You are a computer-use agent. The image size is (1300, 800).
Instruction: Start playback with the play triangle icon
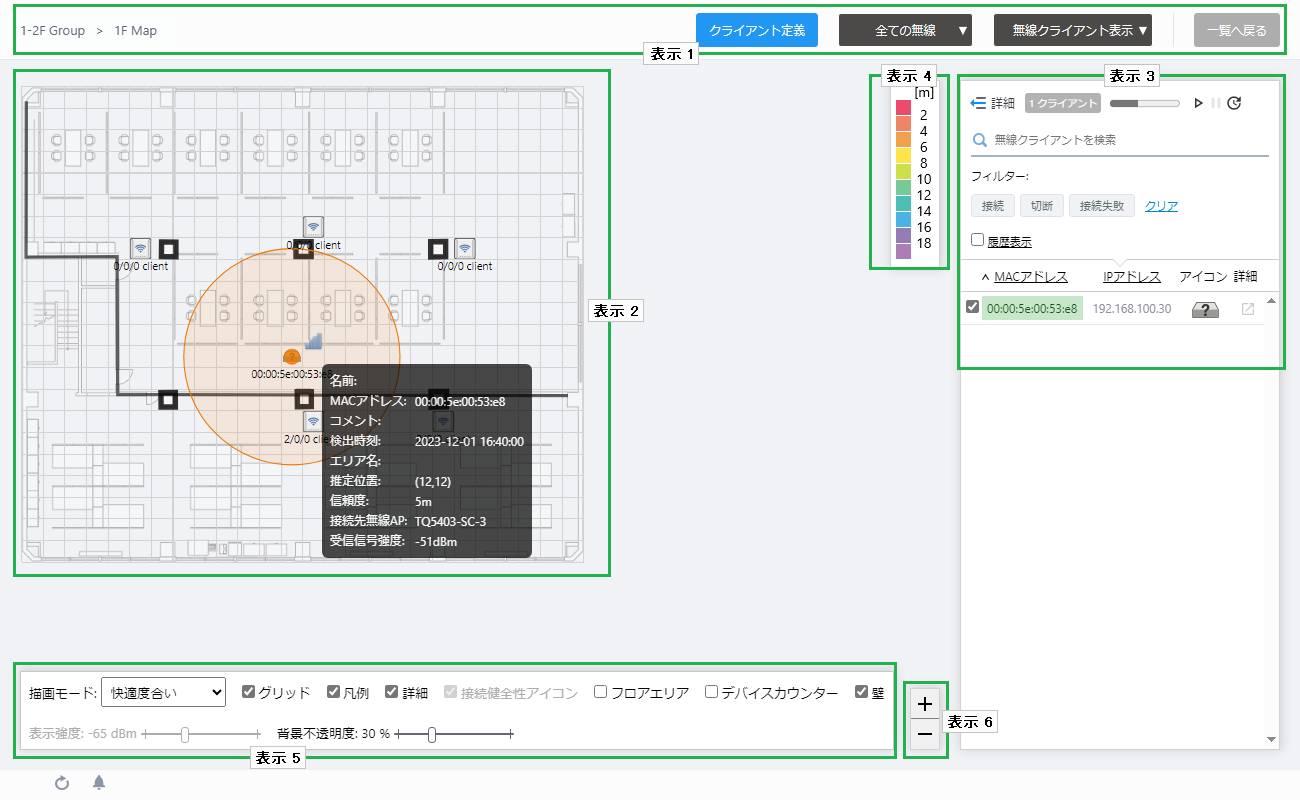pyautogui.click(x=1198, y=103)
